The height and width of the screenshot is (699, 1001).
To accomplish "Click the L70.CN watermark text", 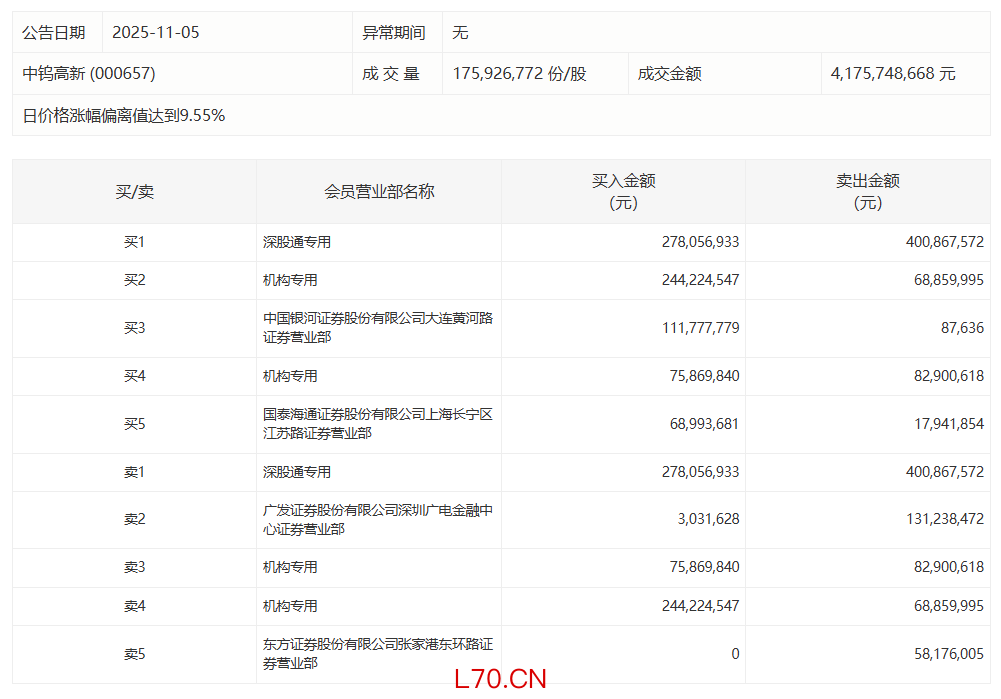I will (x=500, y=680).
